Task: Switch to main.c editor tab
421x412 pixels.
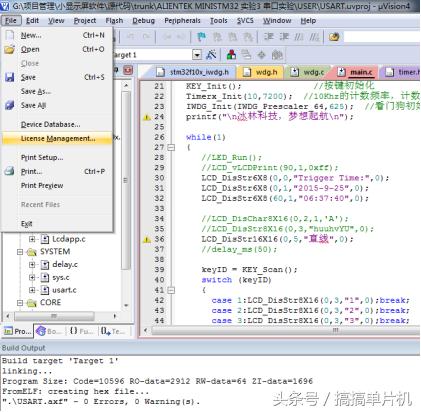Action: tap(355, 72)
